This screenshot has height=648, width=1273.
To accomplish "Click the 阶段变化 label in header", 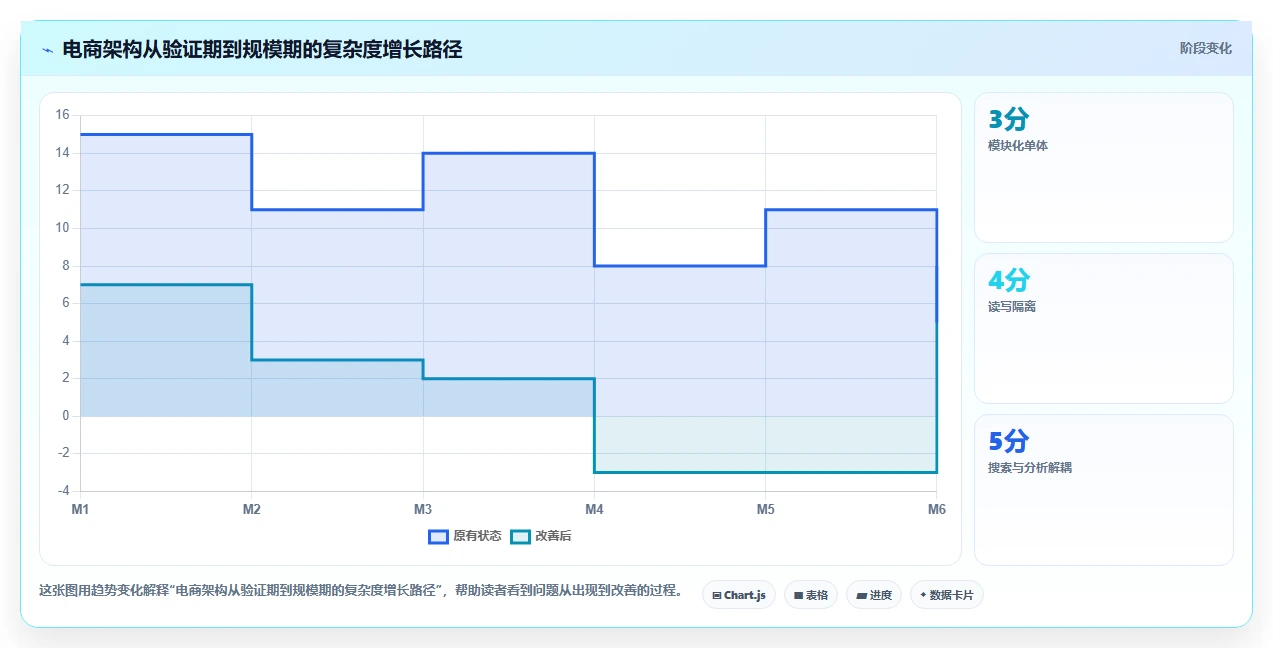I will pos(1205,48).
